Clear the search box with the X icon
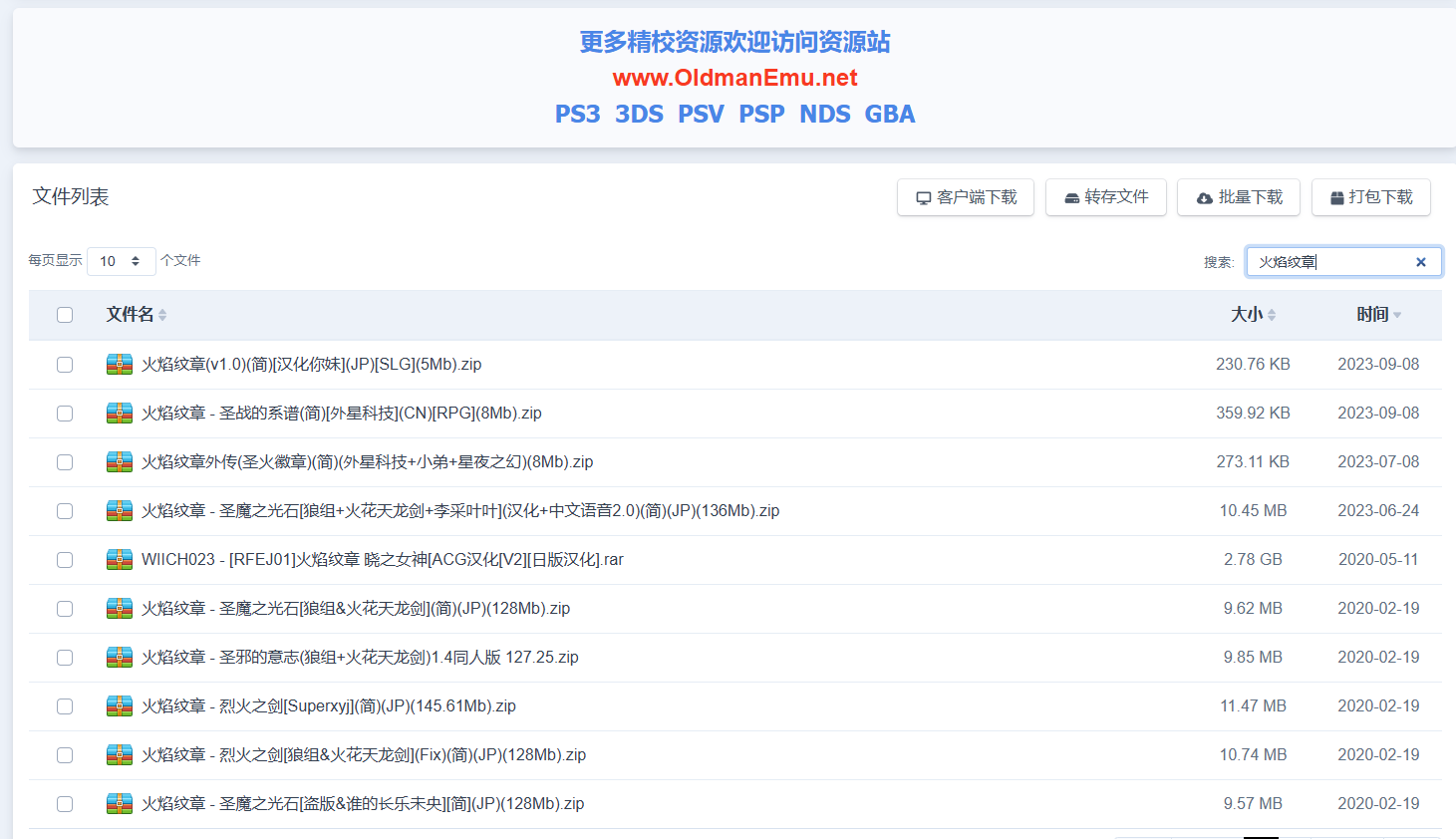The image size is (1456, 839). (x=1421, y=262)
